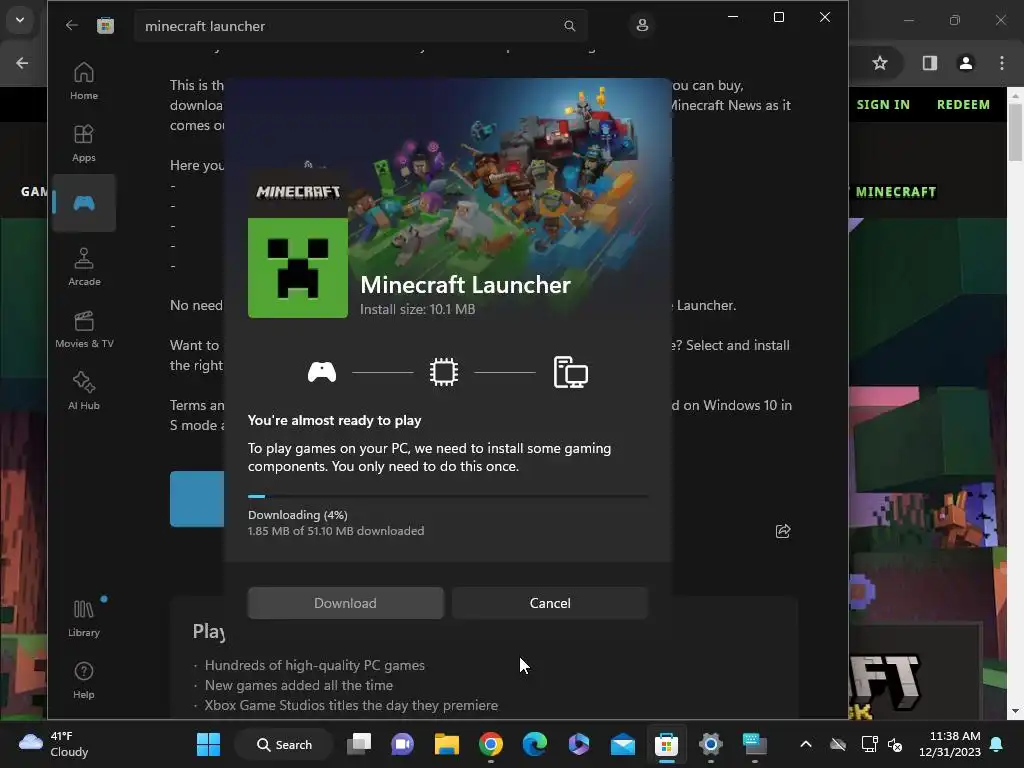Image resolution: width=1024 pixels, height=768 pixels.
Task: Open Library in Store sidebar
Action: click(84, 618)
